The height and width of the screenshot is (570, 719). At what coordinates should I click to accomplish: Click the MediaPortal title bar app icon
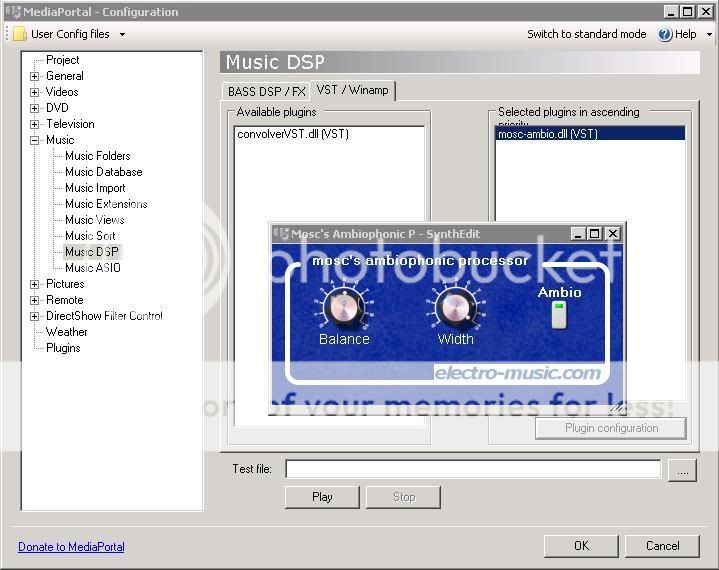(x=13, y=12)
